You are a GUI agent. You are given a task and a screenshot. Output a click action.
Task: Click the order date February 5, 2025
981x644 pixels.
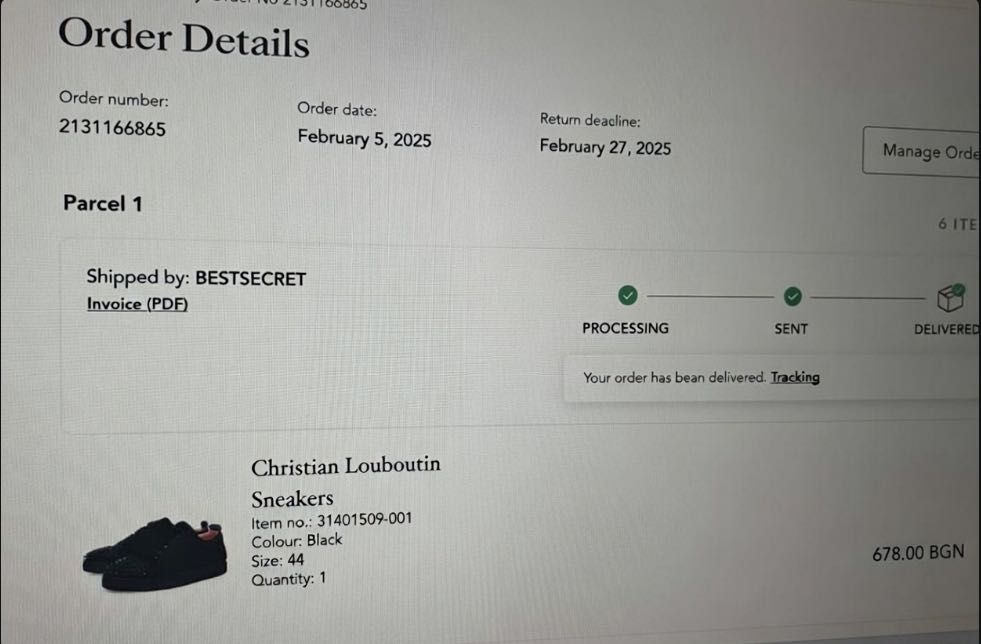364,139
